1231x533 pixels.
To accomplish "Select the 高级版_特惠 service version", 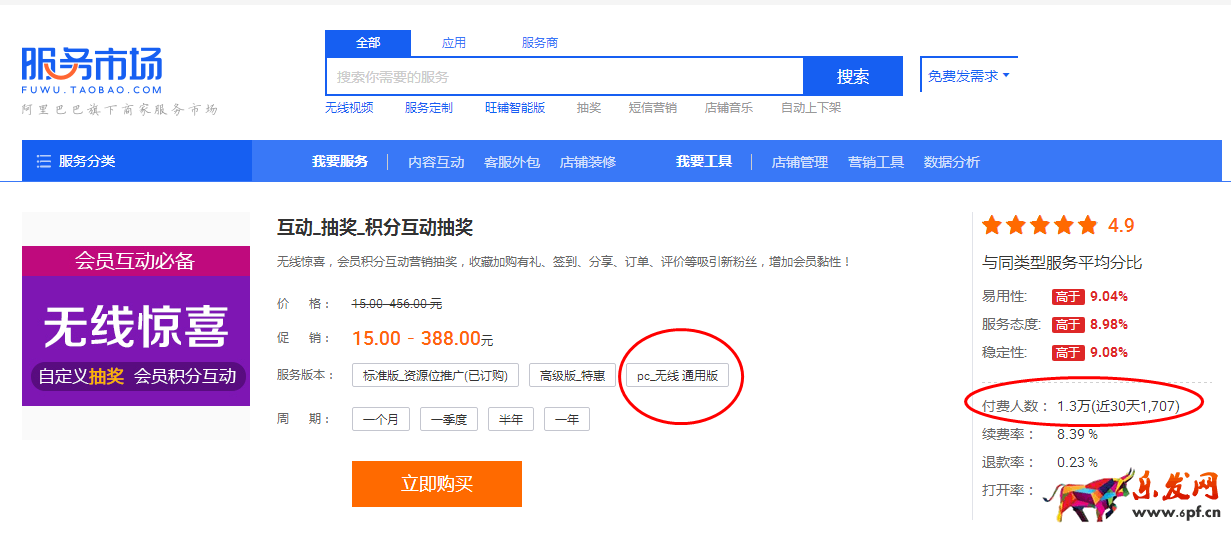I will pos(572,376).
